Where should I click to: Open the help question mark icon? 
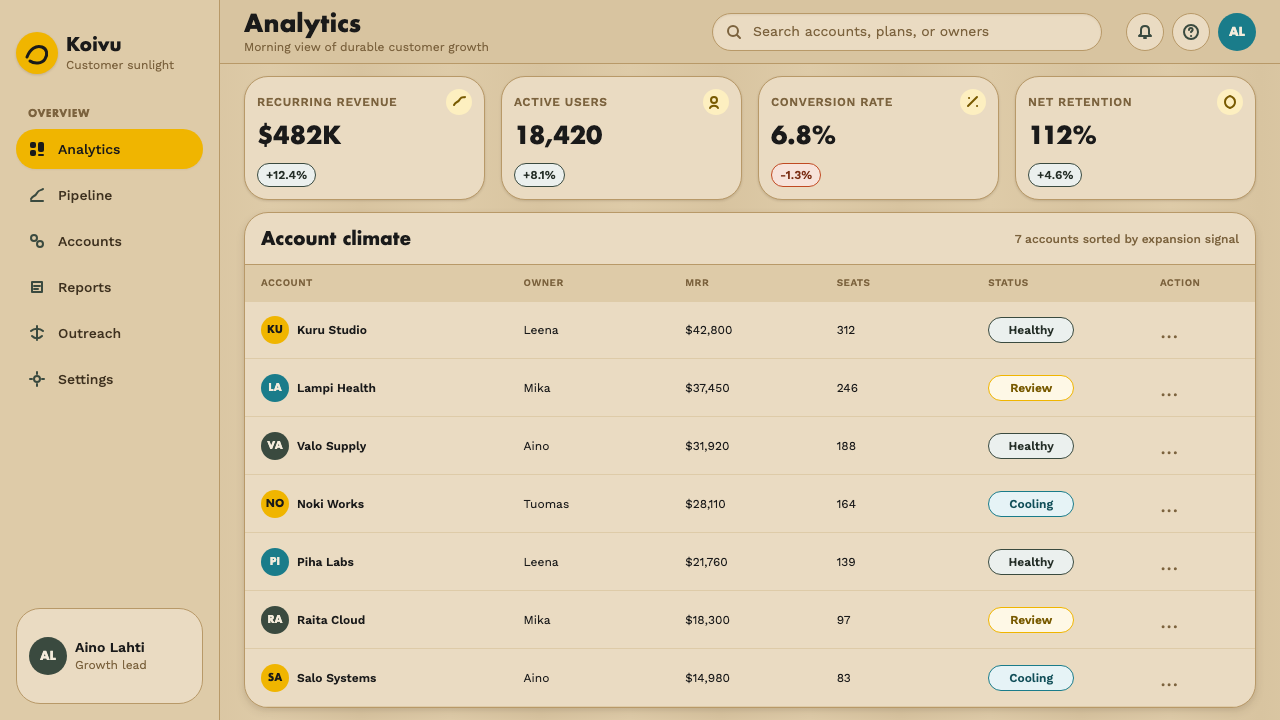pyautogui.click(x=1191, y=32)
